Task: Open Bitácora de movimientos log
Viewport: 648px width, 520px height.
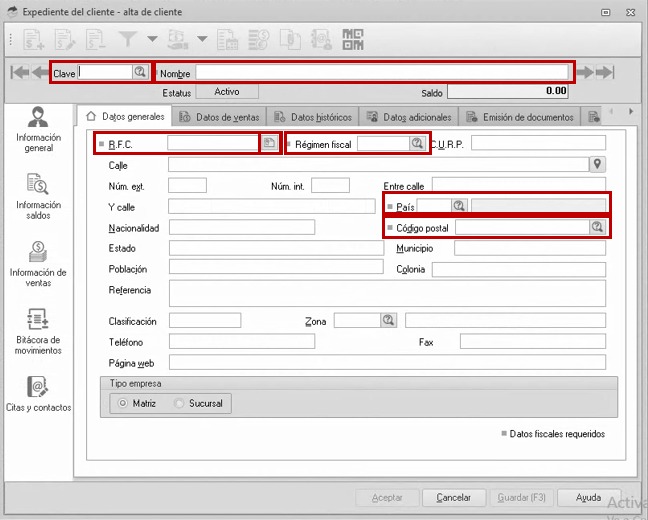Action: point(39,332)
